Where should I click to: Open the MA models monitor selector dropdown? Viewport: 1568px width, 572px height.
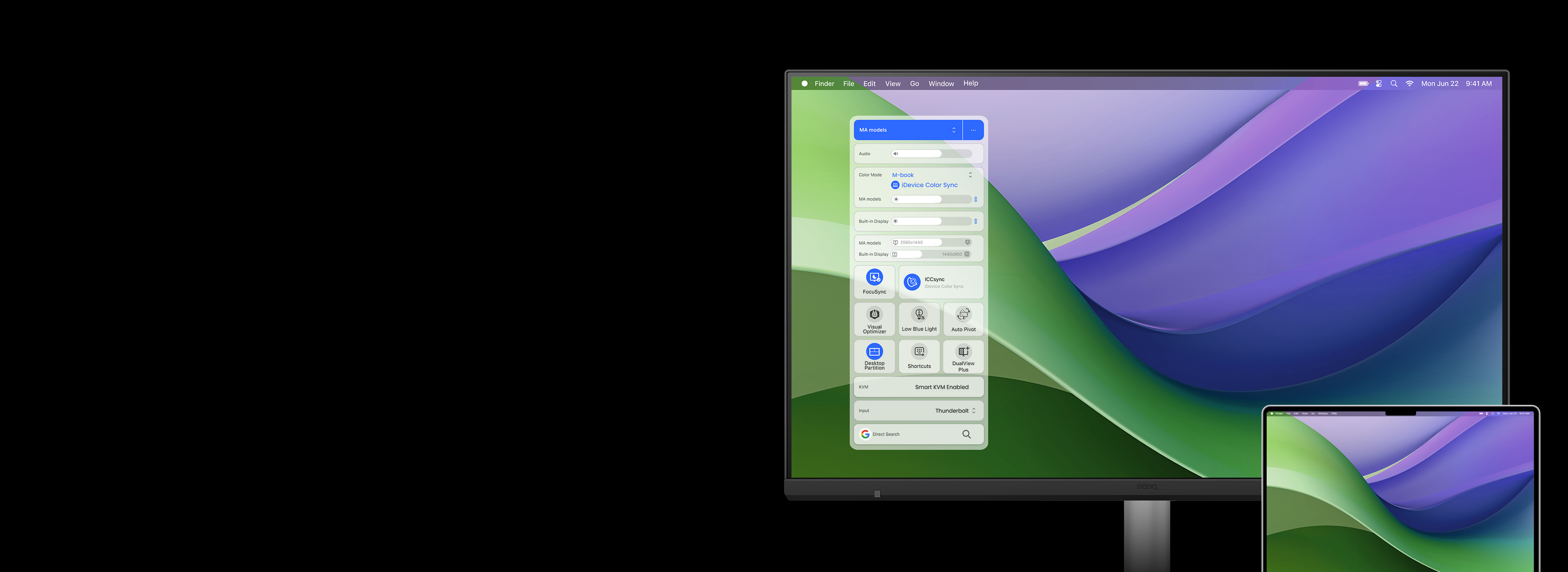908,130
